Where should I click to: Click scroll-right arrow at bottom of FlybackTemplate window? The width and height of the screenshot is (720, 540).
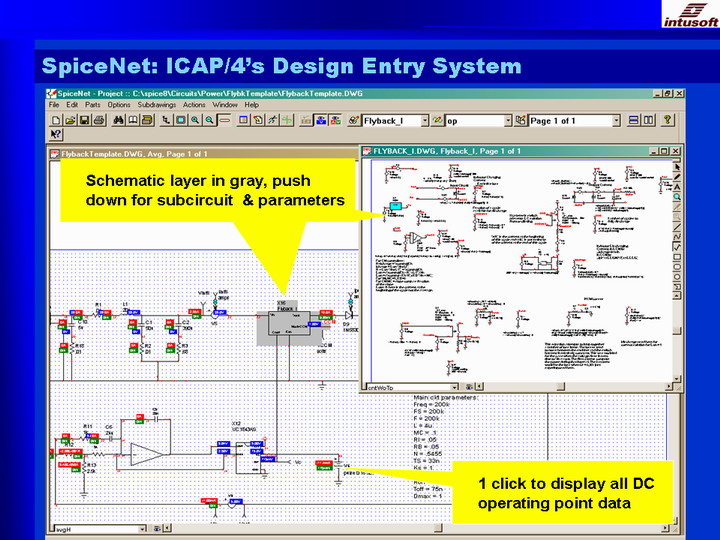coord(666,529)
